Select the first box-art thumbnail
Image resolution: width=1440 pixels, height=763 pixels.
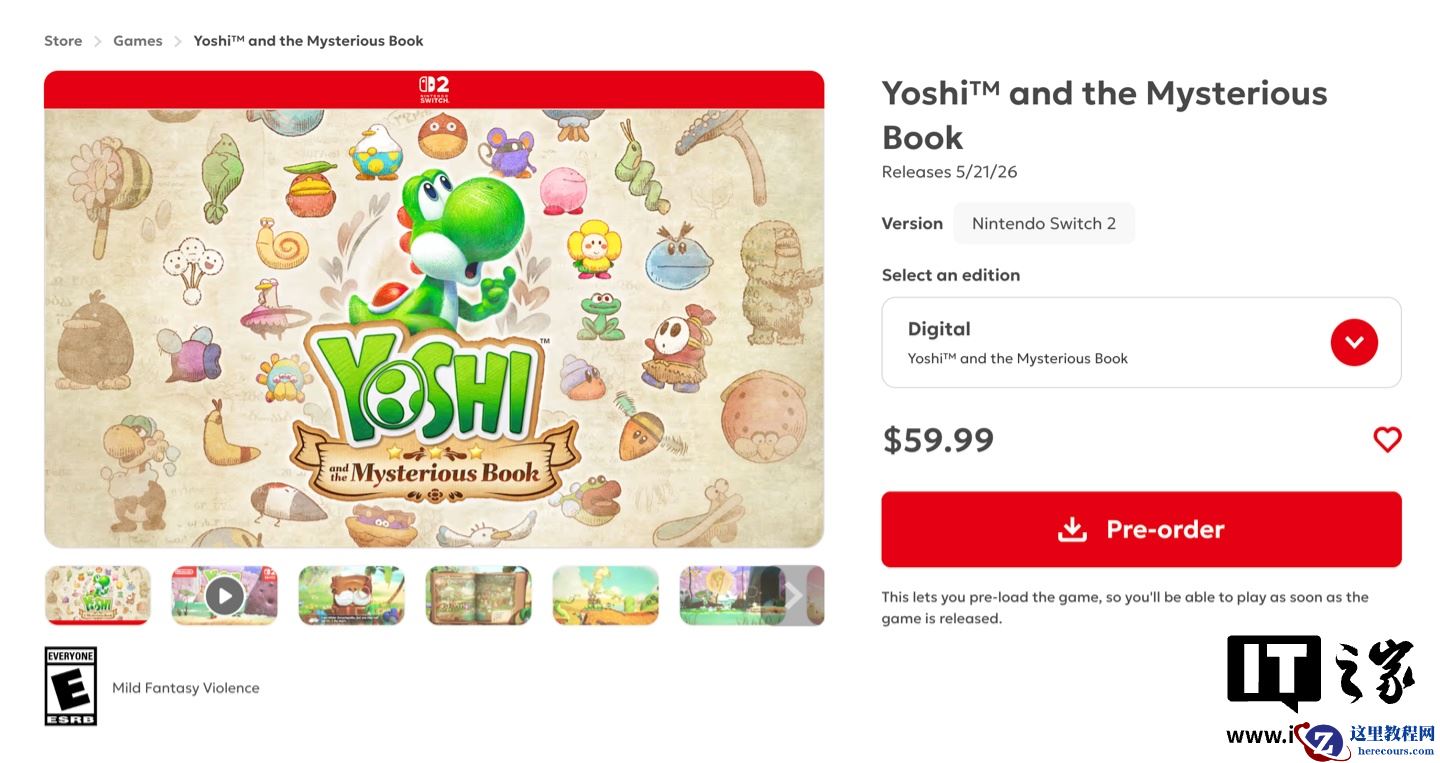(x=97, y=595)
